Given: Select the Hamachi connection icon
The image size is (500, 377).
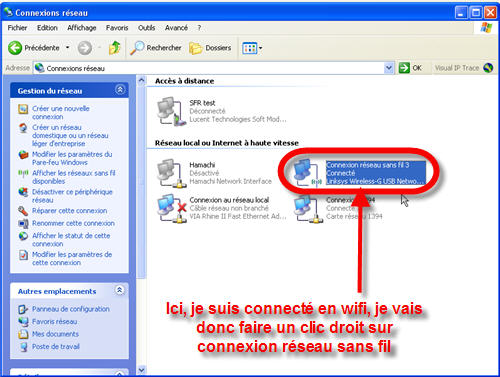Looking at the screenshot, I should click(171, 173).
